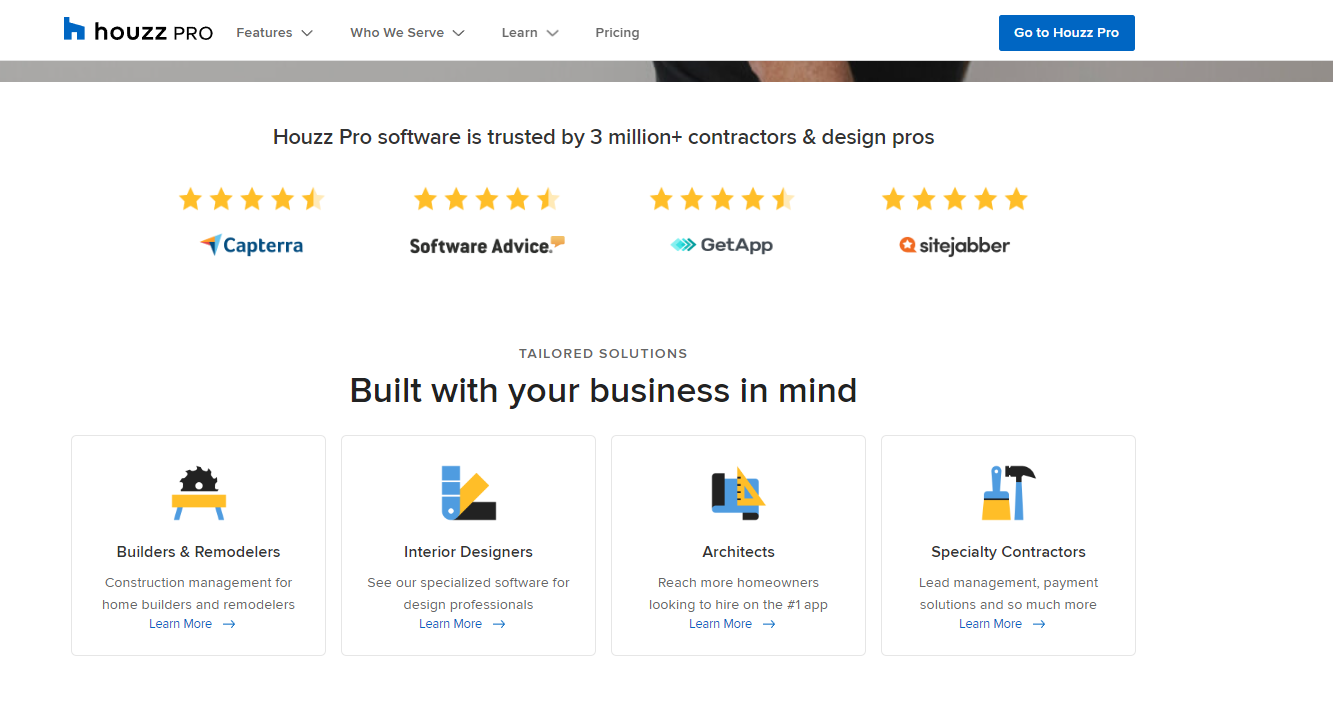Image resolution: width=1333 pixels, height=722 pixels.
Task: Click the TAILORED SOLUTIONS label
Action: click(x=603, y=354)
